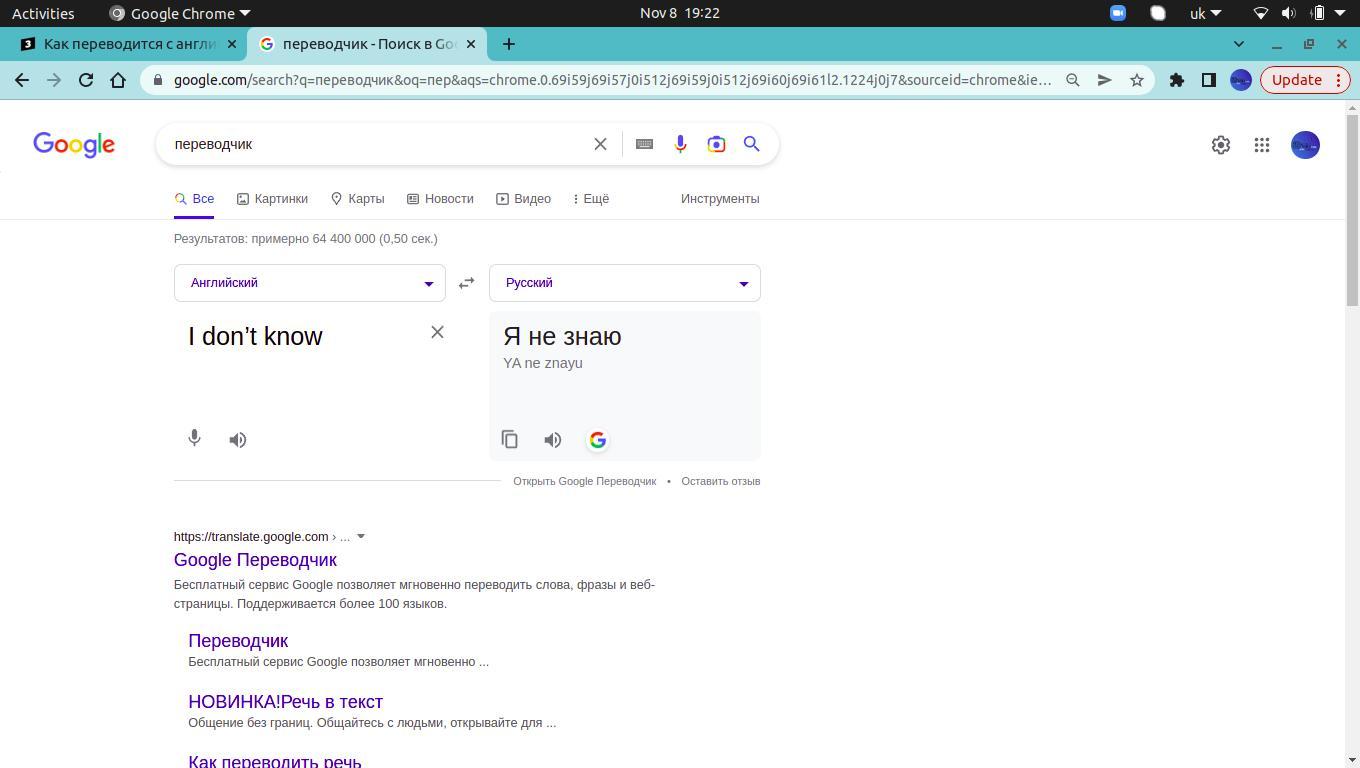Close the 'Как переводится' tab
The height and width of the screenshot is (768, 1360).
tap(232, 44)
